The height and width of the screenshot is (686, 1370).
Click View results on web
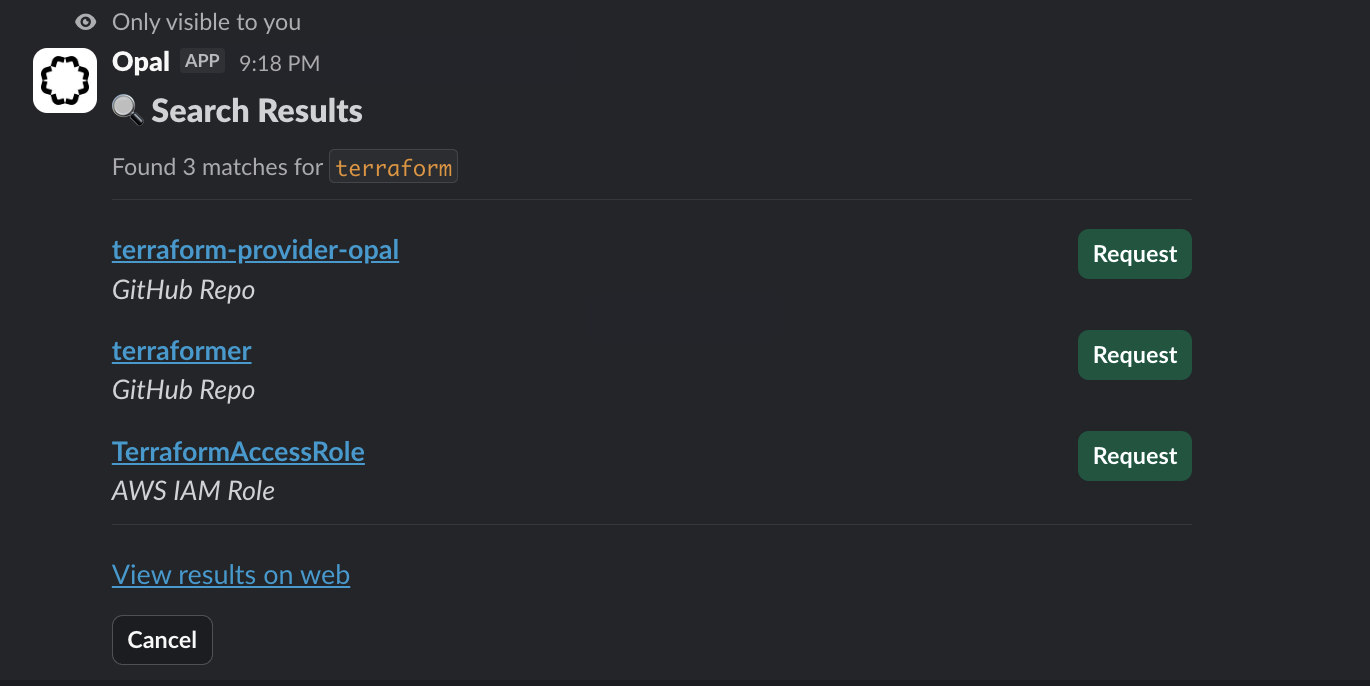pyautogui.click(x=230, y=574)
